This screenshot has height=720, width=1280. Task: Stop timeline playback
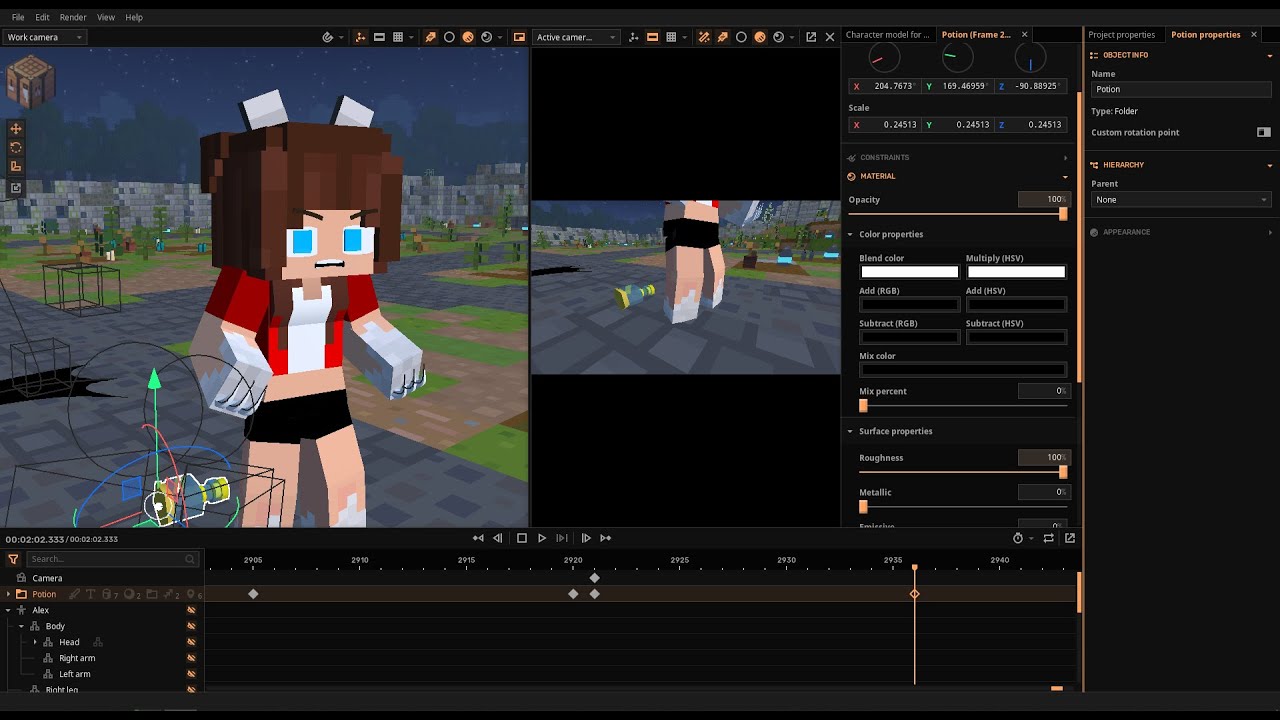(521, 538)
